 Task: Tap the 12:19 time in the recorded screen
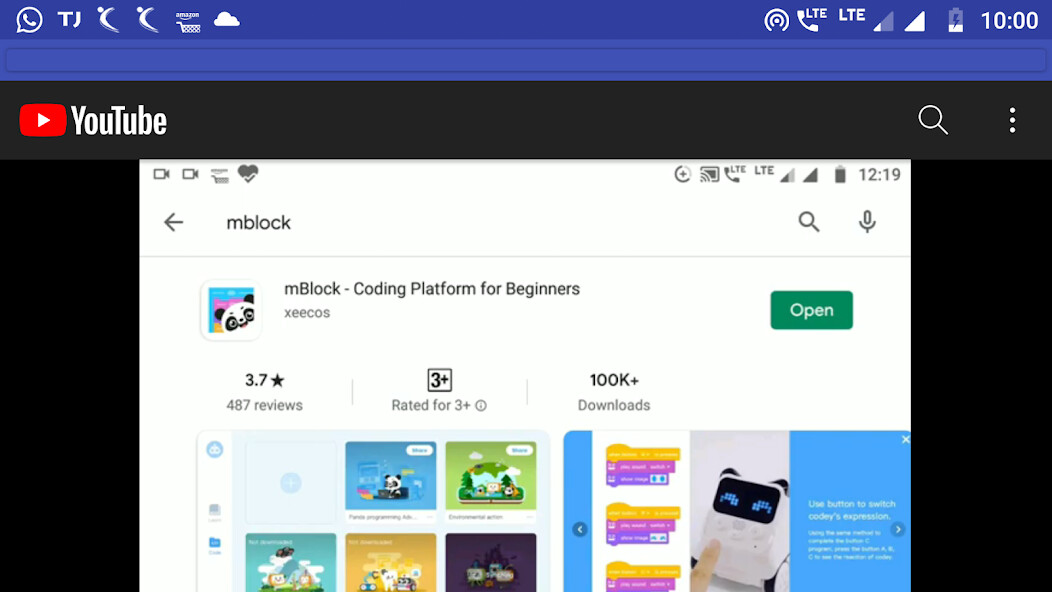[879, 175]
